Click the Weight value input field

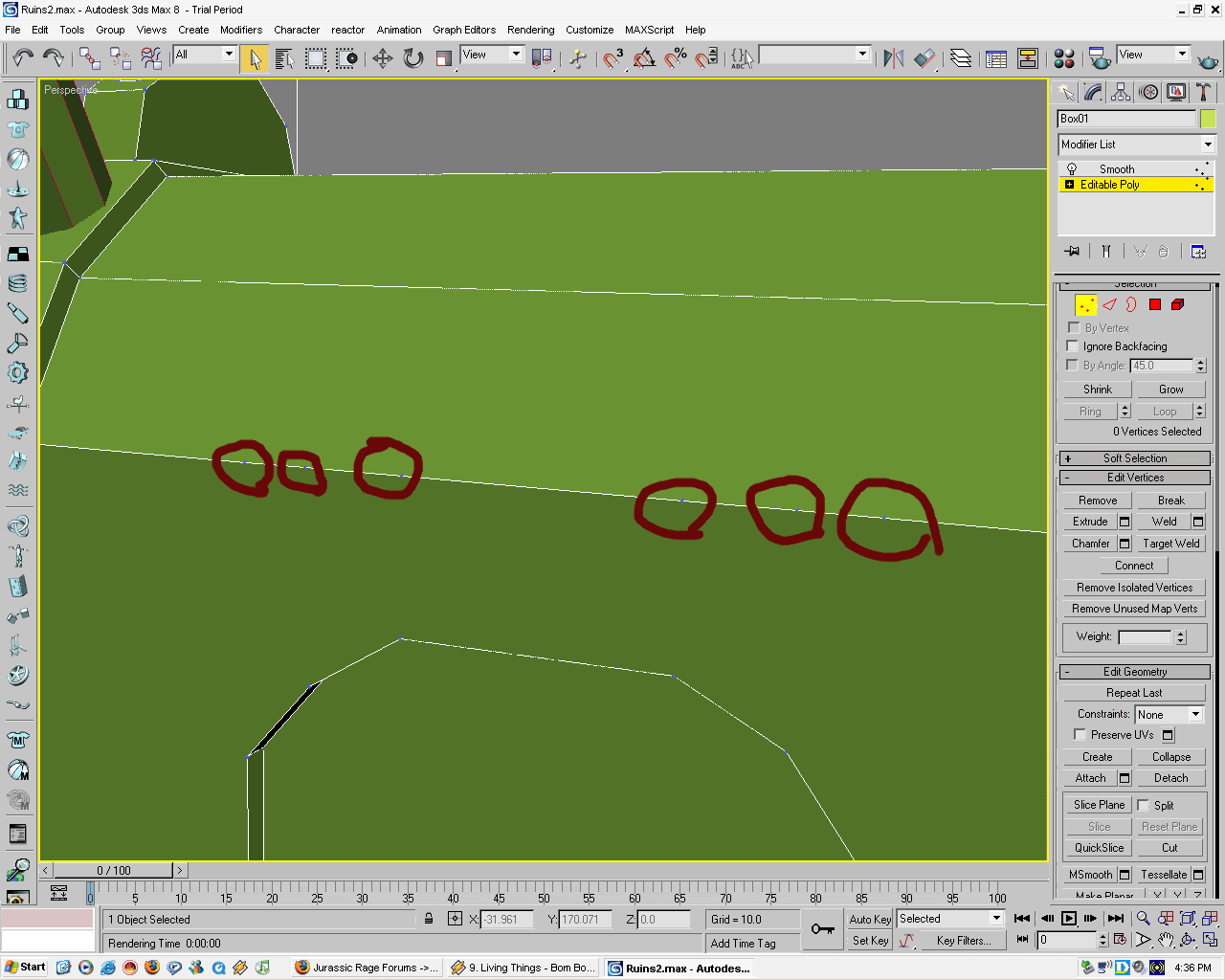1146,636
